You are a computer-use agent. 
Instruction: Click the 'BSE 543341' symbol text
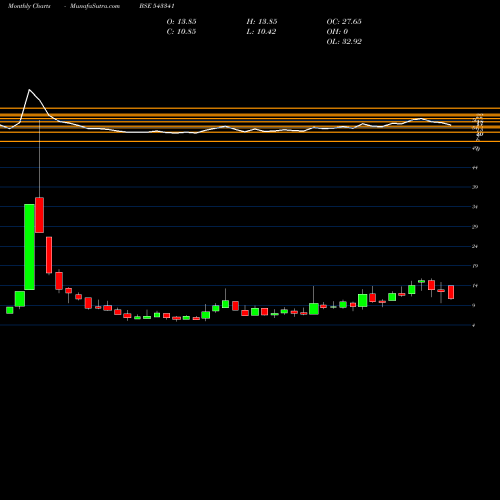coord(157,6)
